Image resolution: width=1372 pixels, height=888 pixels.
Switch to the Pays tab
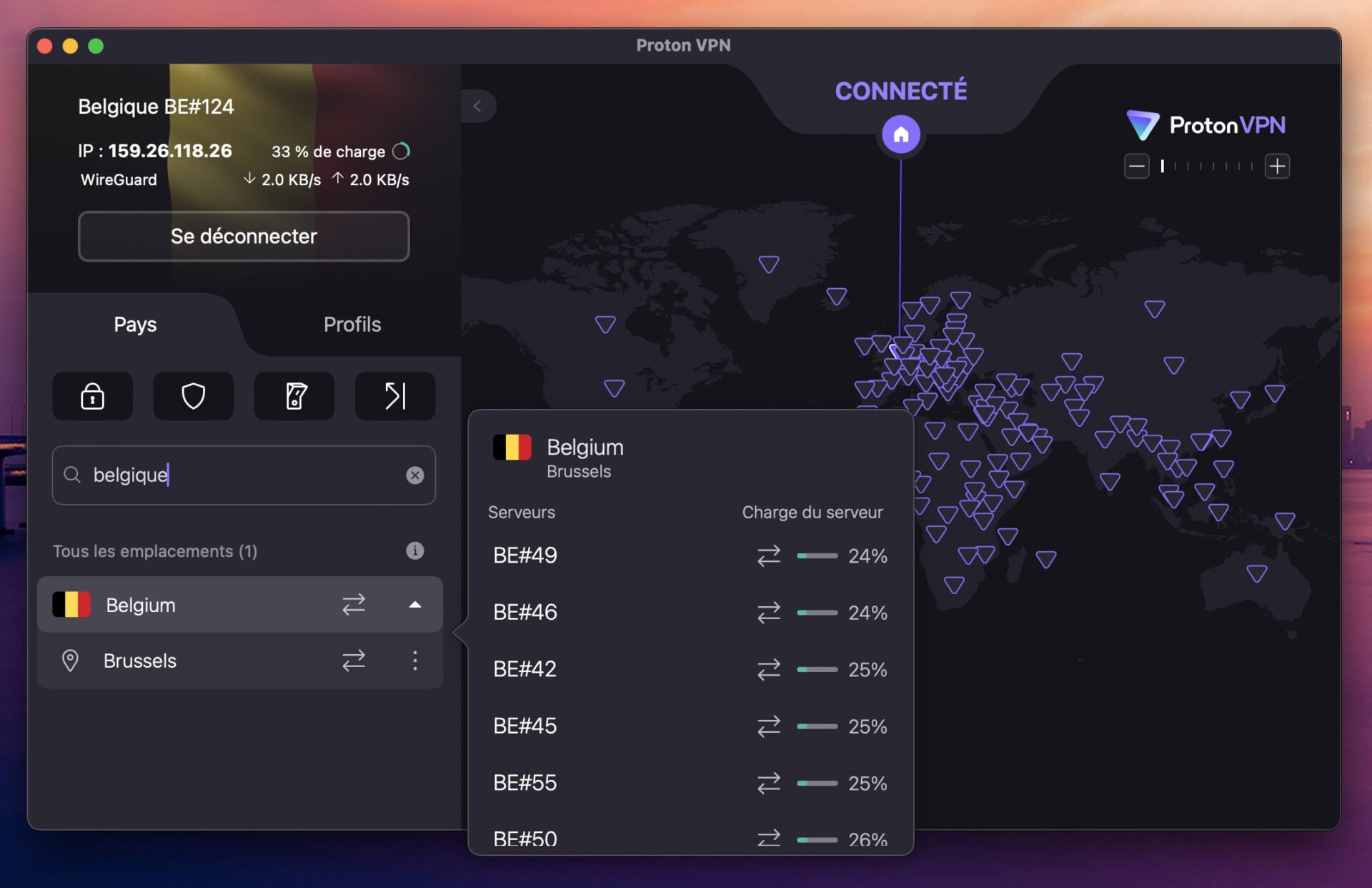[135, 324]
